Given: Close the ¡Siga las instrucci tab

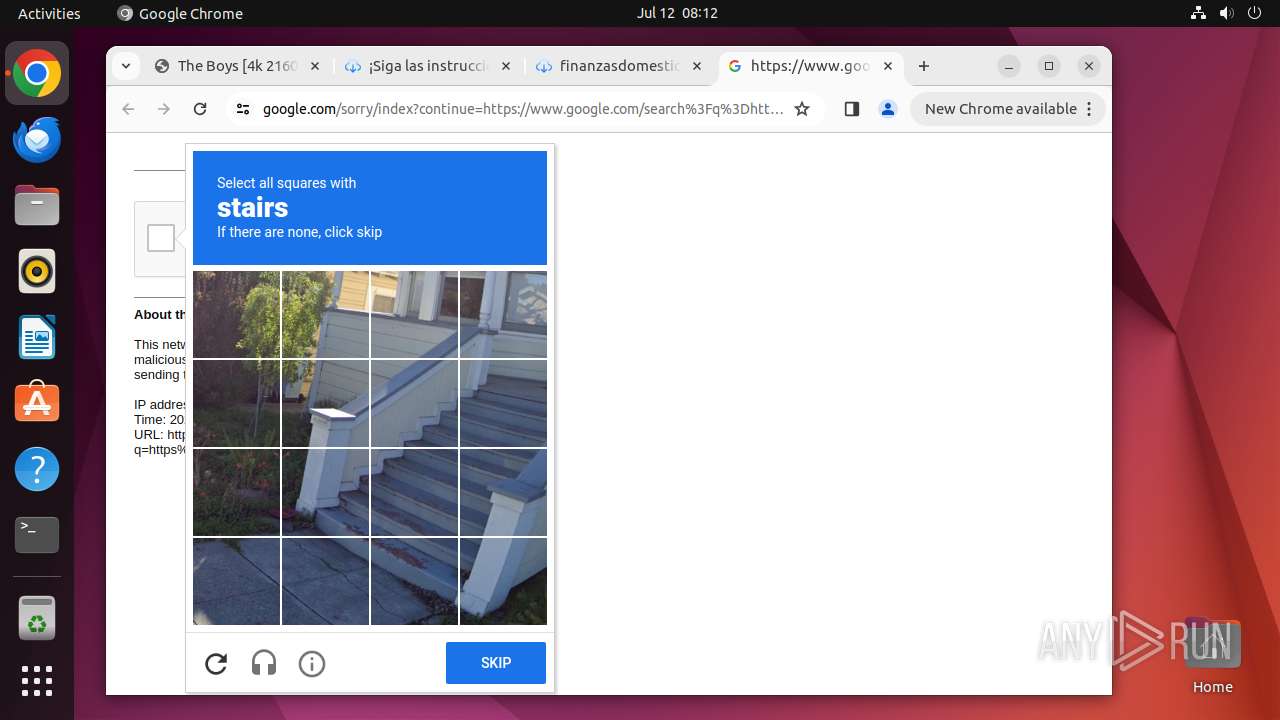Looking at the screenshot, I should [505, 66].
